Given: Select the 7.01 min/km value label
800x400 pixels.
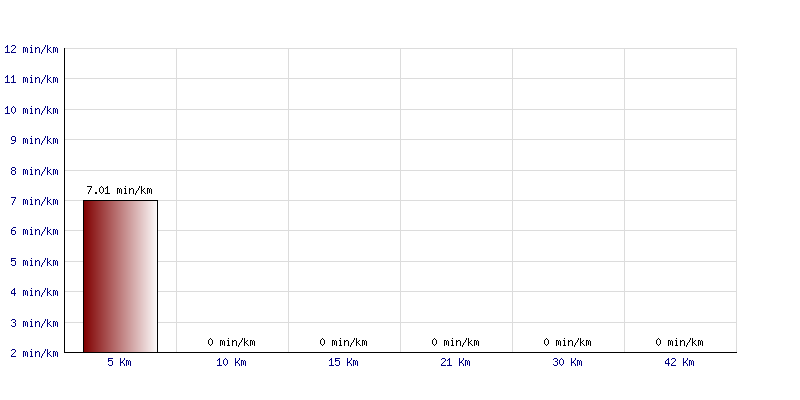Looking at the screenshot, I should click(x=119, y=190).
